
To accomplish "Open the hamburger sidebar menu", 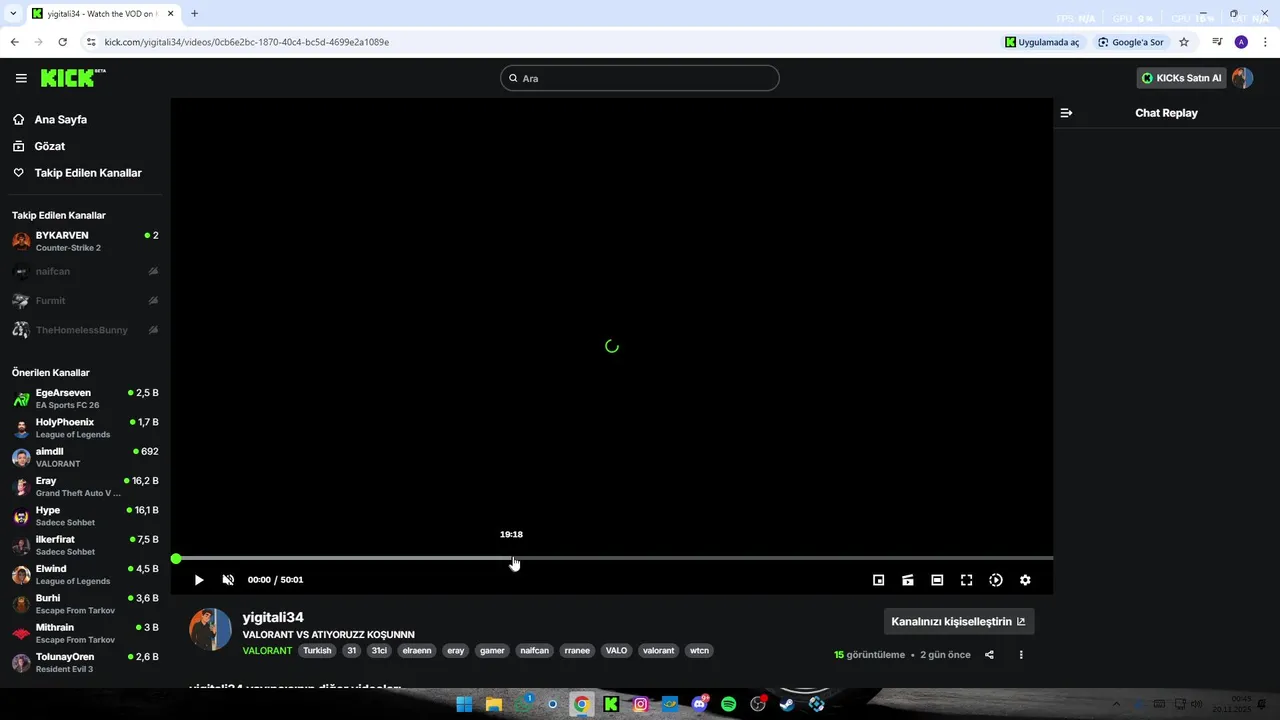I will pyautogui.click(x=21, y=78).
